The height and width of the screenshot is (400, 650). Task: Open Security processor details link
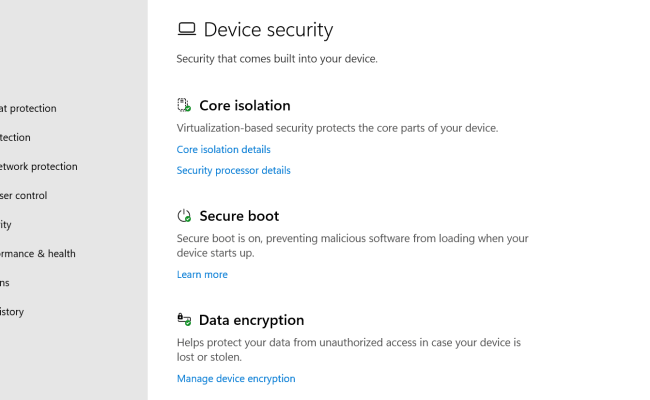[x=233, y=171]
